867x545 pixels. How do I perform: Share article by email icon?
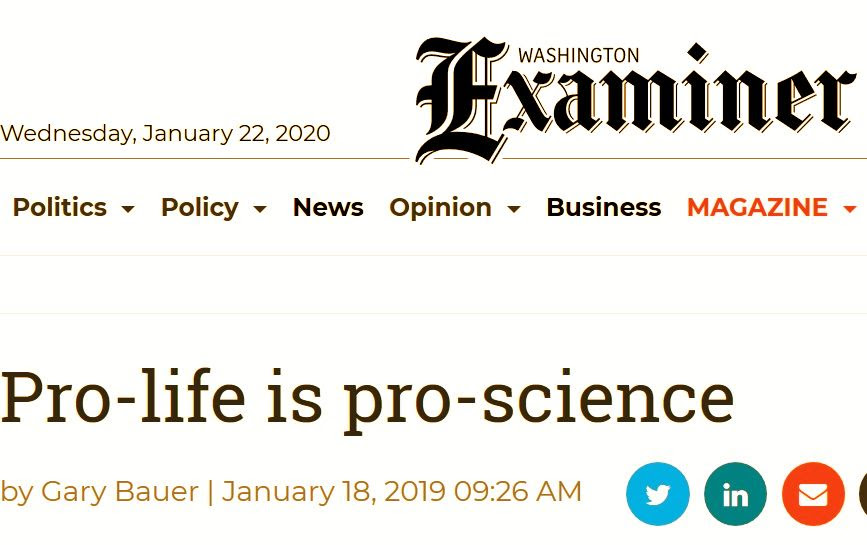813,494
